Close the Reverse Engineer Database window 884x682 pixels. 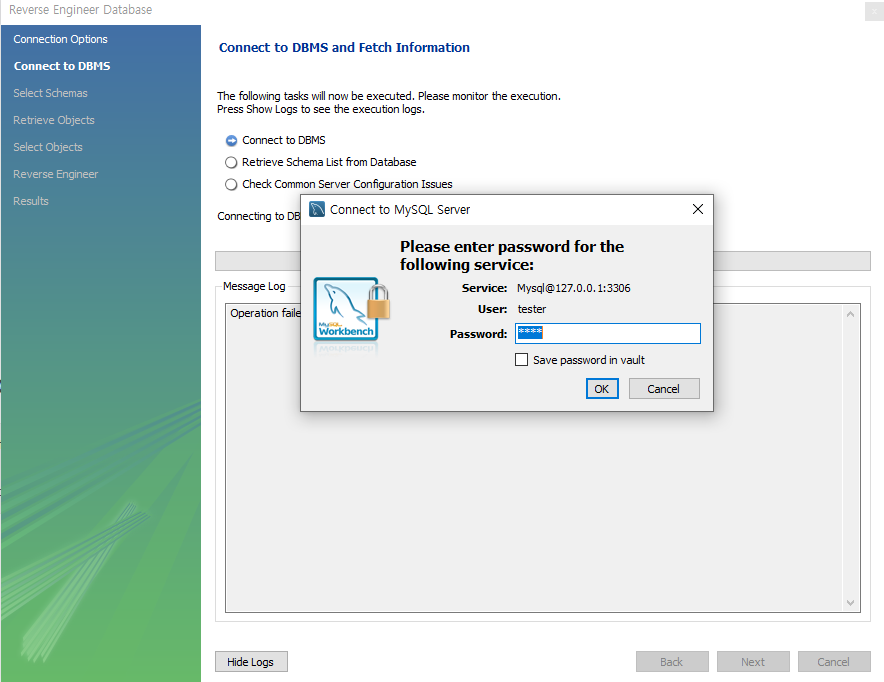point(874,11)
